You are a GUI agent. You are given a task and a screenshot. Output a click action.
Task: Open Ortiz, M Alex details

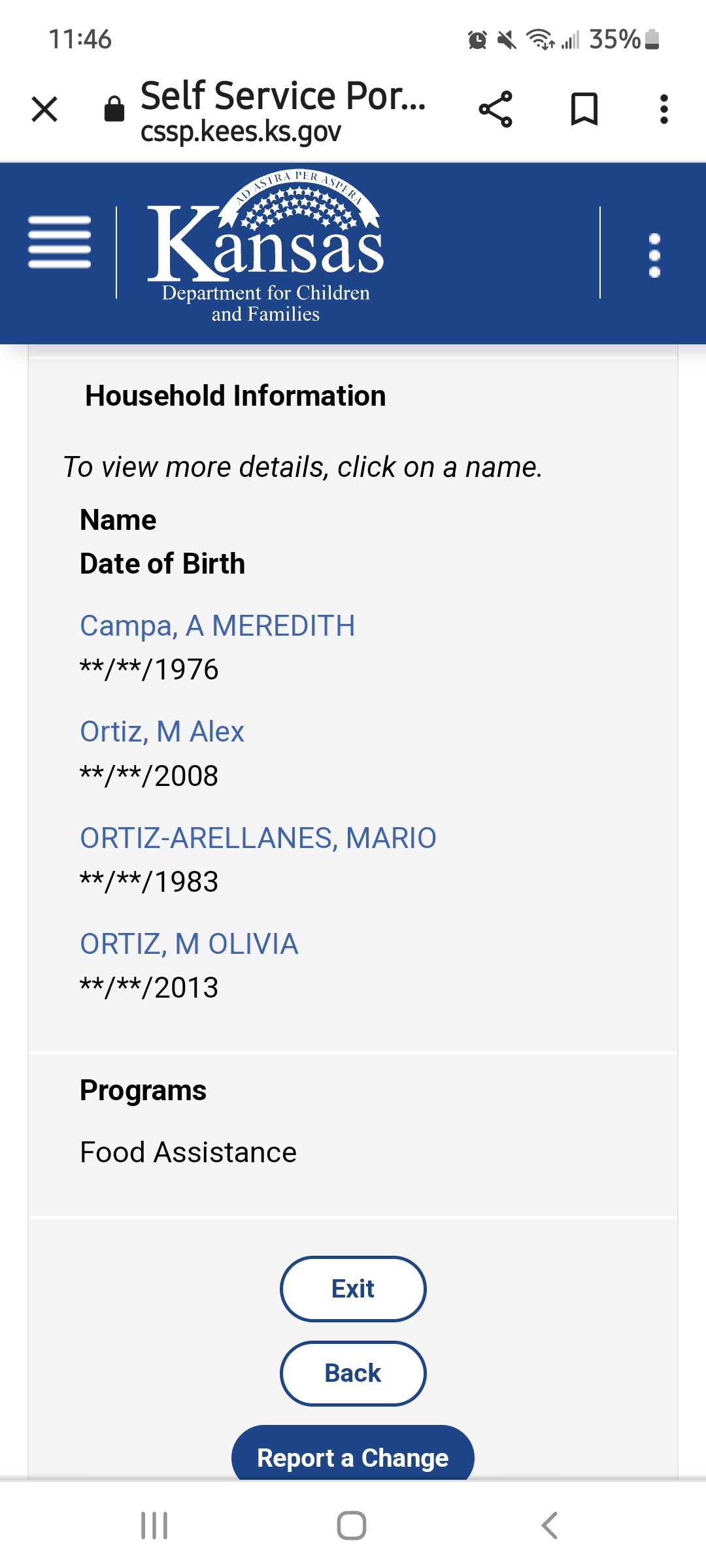tap(162, 732)
